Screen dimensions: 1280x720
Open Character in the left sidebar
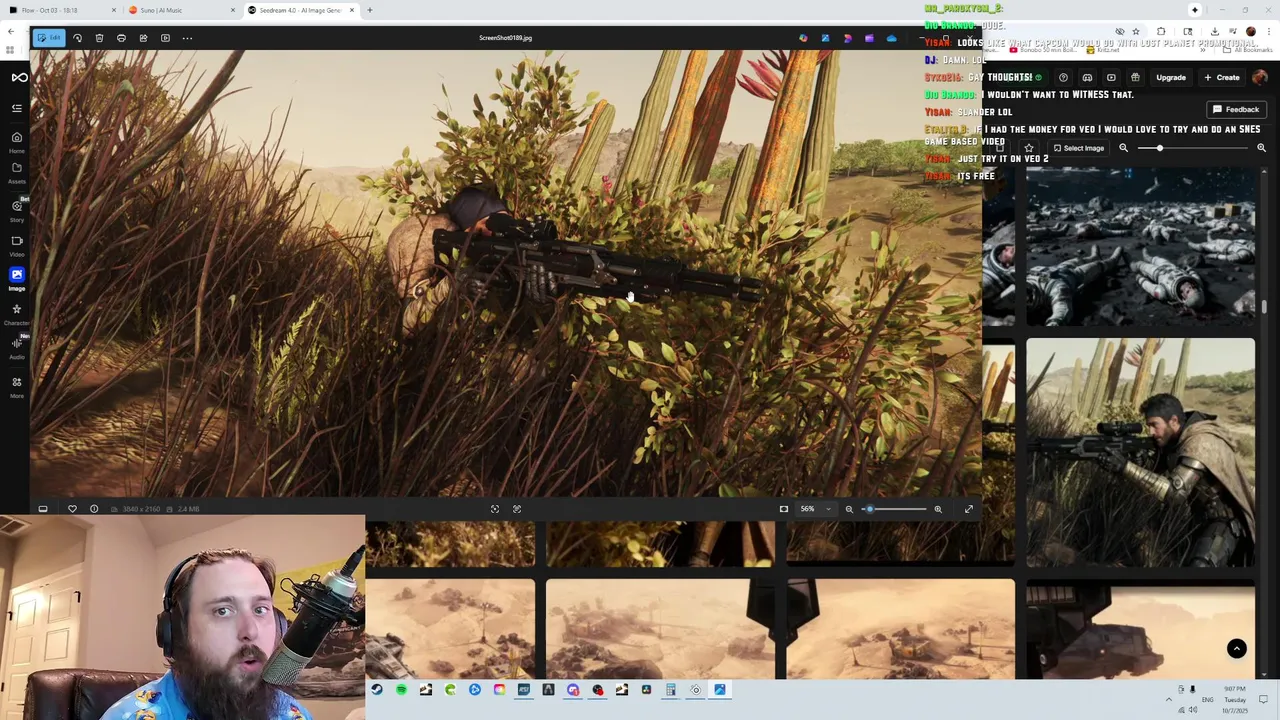[x=17, y=314]
